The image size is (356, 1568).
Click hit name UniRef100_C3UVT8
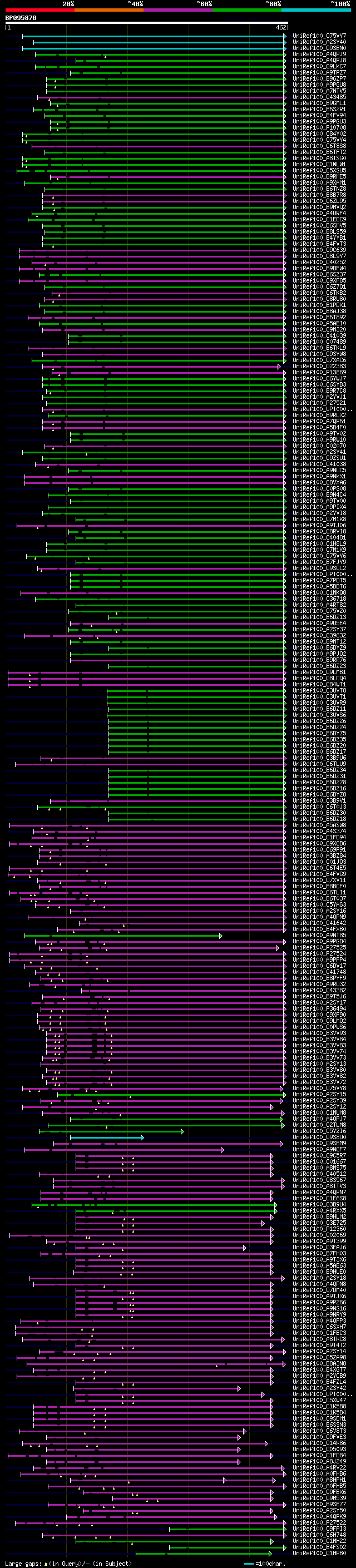tap(319, 691)
